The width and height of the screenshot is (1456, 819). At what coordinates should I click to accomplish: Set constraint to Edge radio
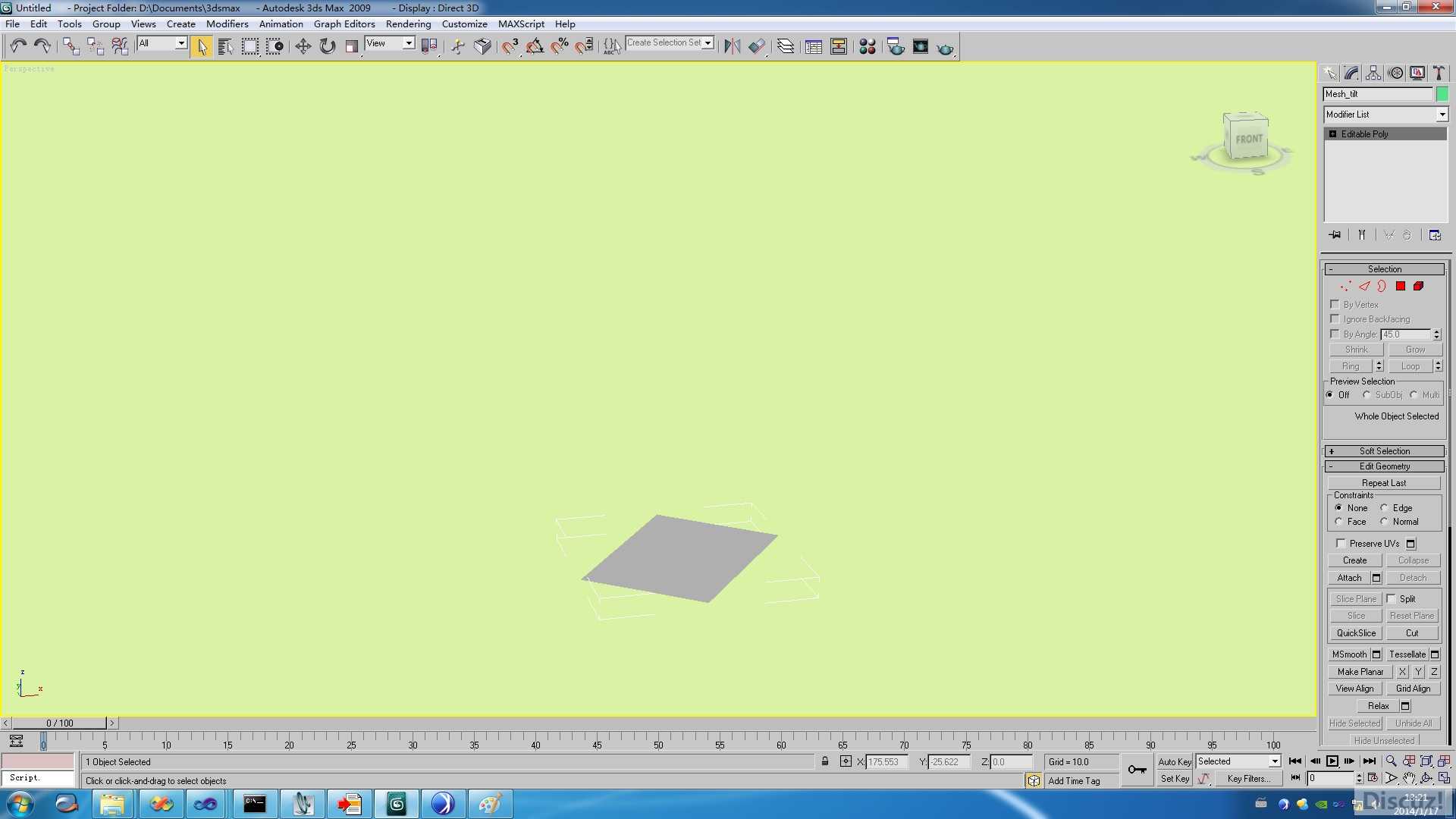1384,507
